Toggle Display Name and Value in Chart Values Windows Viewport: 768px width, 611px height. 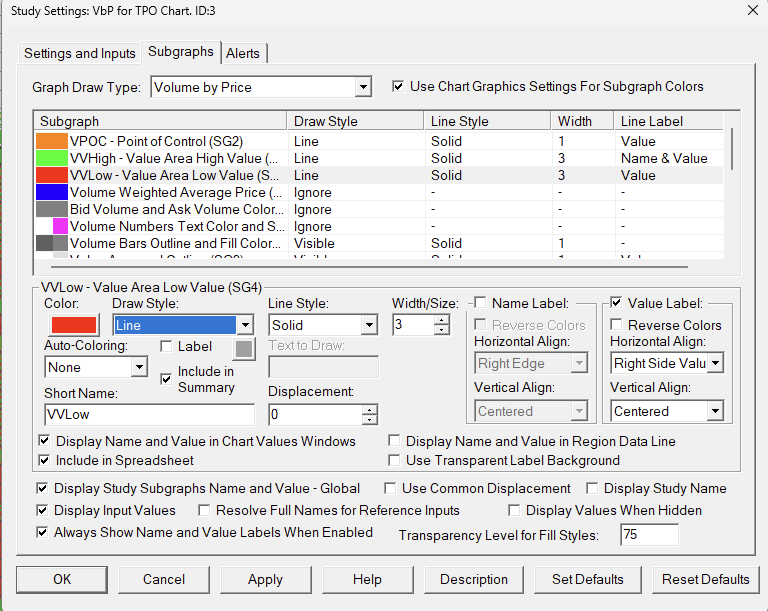[x=44, y=440]
